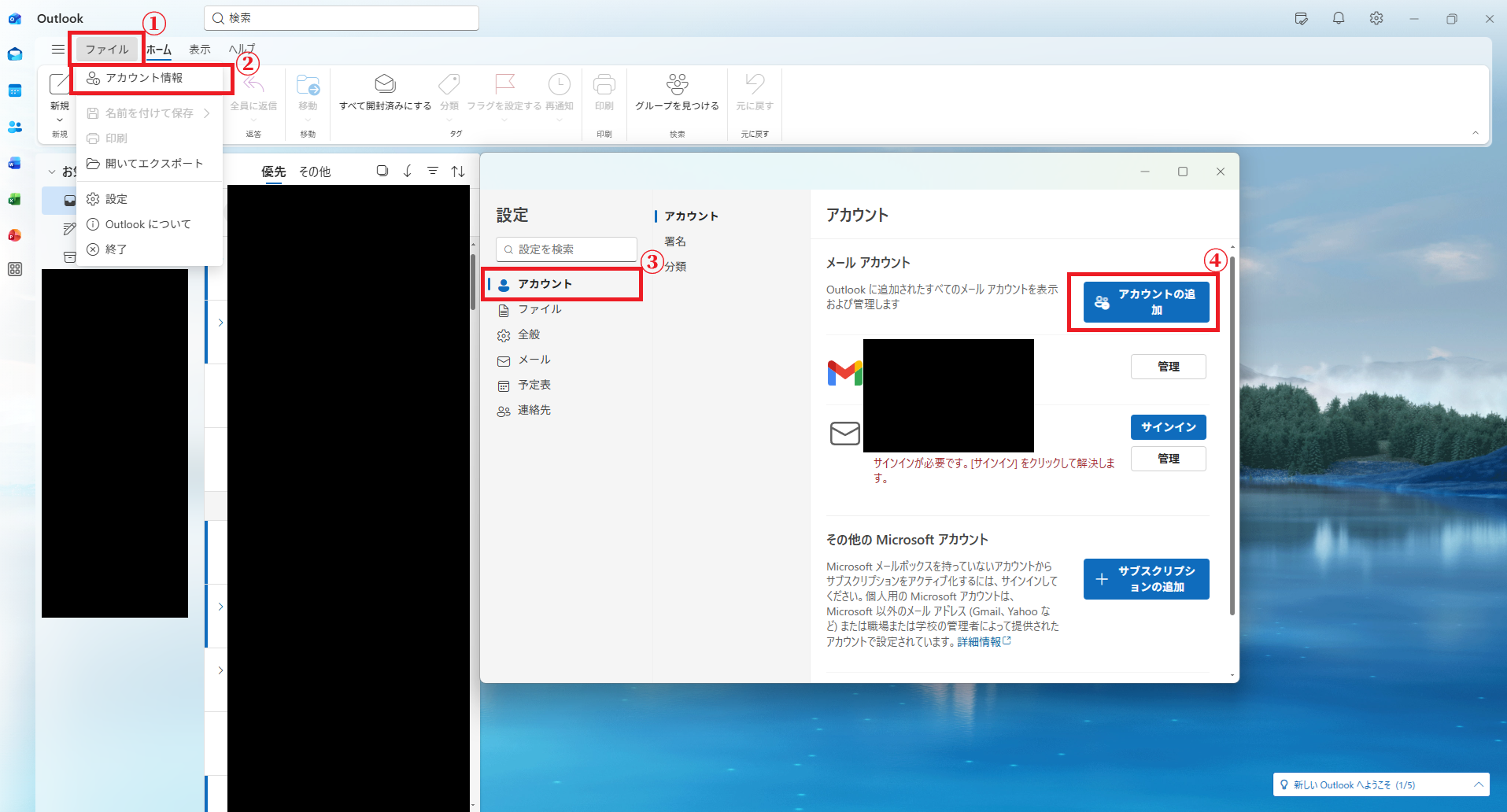Collapse the お気に入り section
1507x812 pixels.
tap(51, 171)
